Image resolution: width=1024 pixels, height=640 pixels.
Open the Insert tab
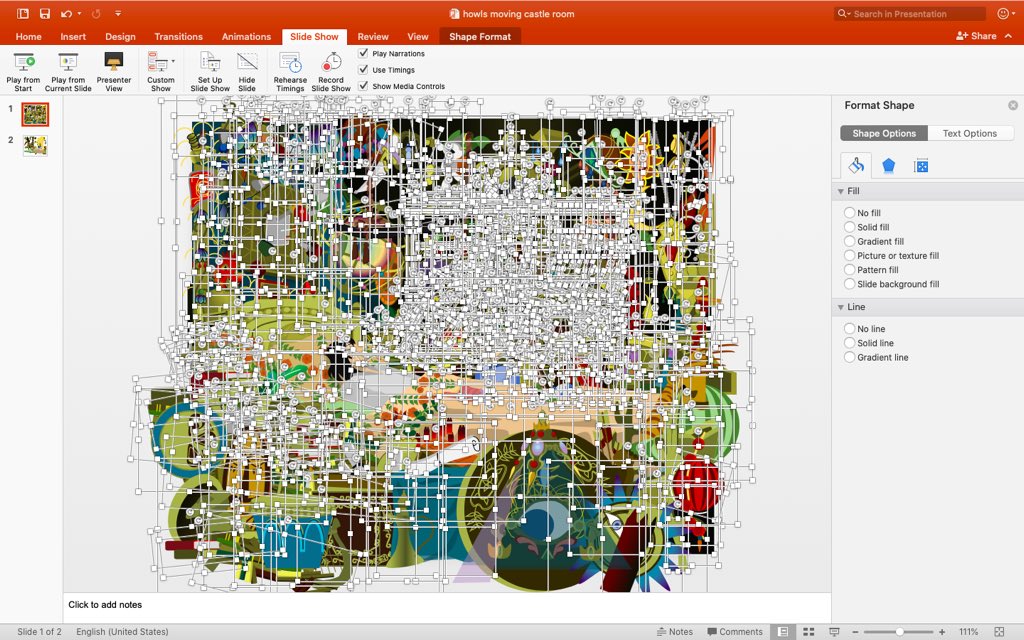73,37
